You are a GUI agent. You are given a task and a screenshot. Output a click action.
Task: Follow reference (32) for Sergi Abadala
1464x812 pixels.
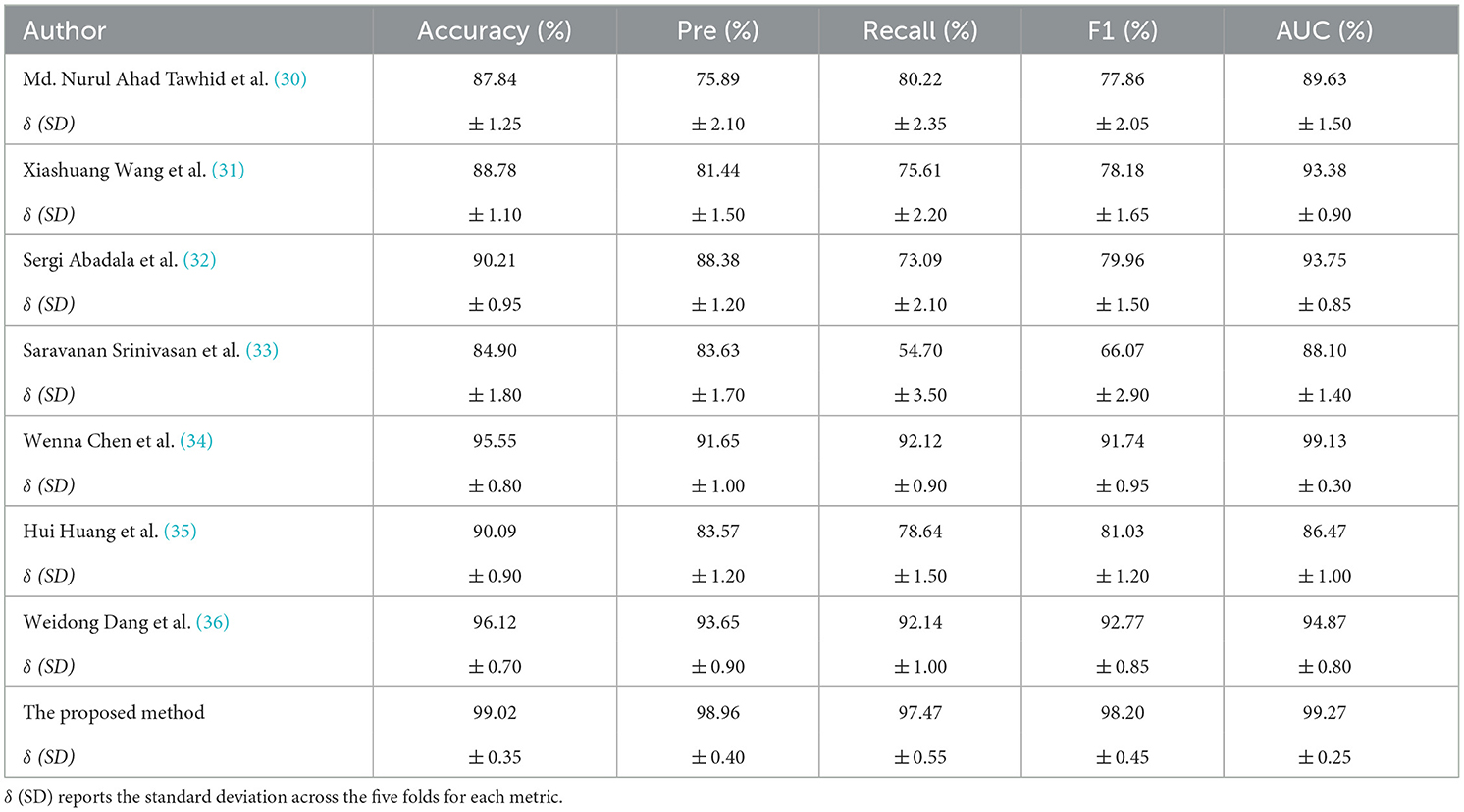[199, 260]
